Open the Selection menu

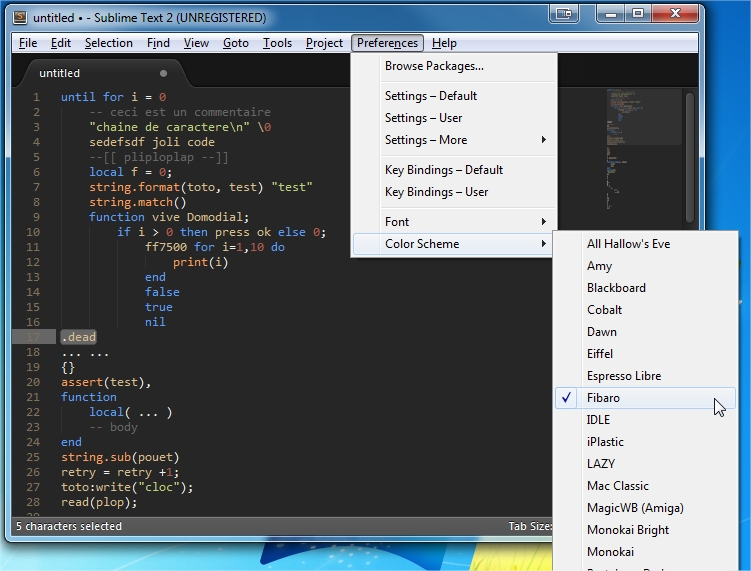109,43
